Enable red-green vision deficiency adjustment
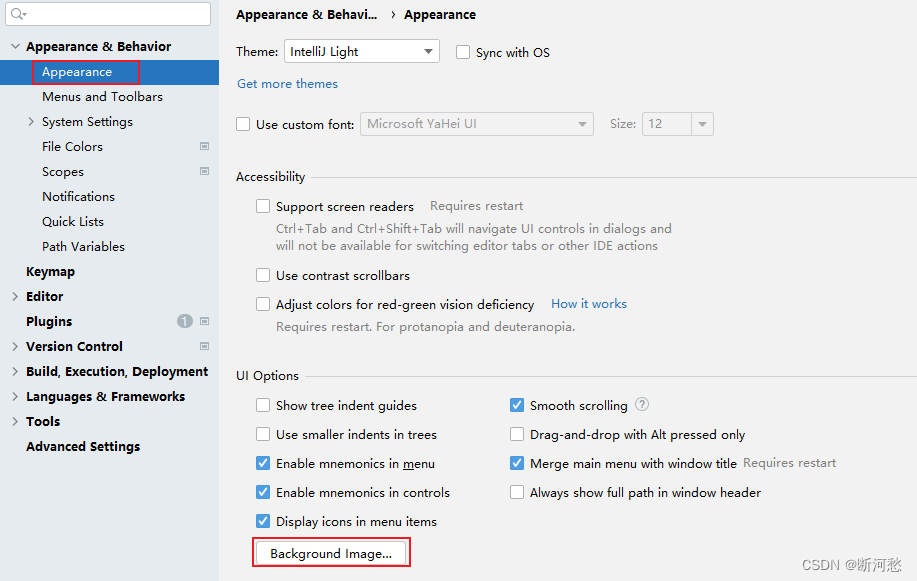The width and height of the screenshot is (917, 581). (x=263, y=304)
